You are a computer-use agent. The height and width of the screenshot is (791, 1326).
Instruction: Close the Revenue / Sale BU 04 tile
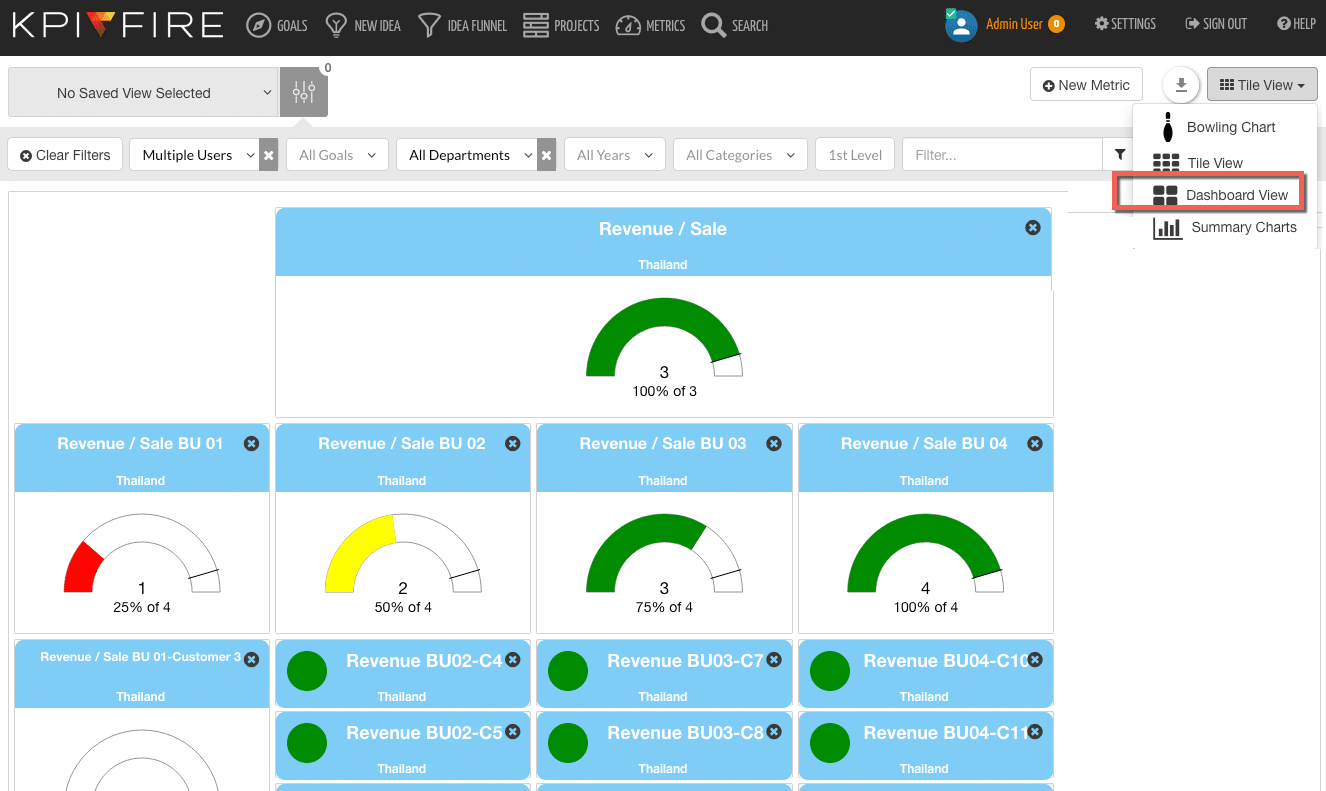point(1035,443)
